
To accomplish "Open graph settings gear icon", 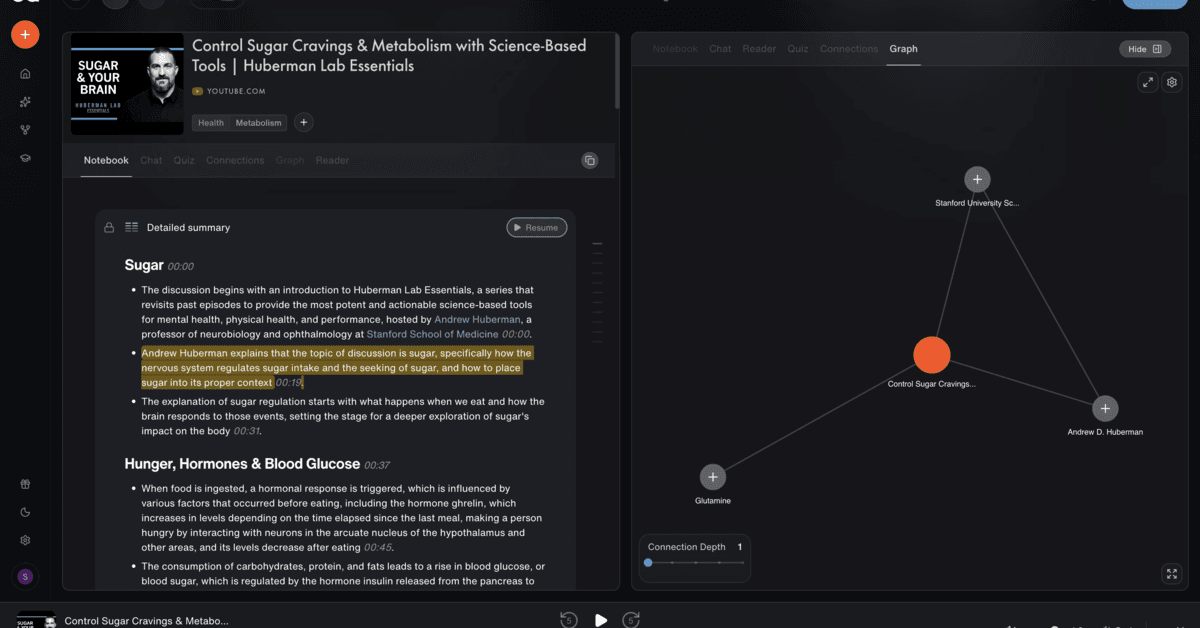I will point(1173,83).
